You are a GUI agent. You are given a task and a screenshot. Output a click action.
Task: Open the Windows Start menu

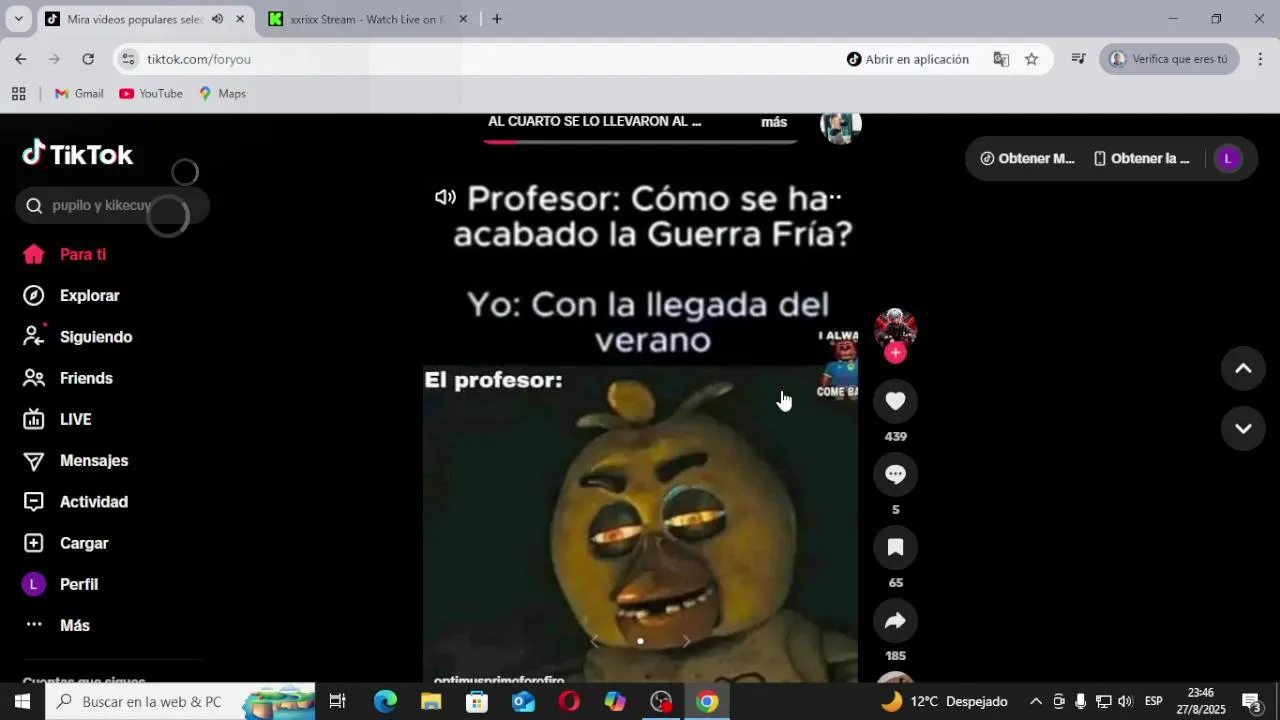tap(22, 702)
